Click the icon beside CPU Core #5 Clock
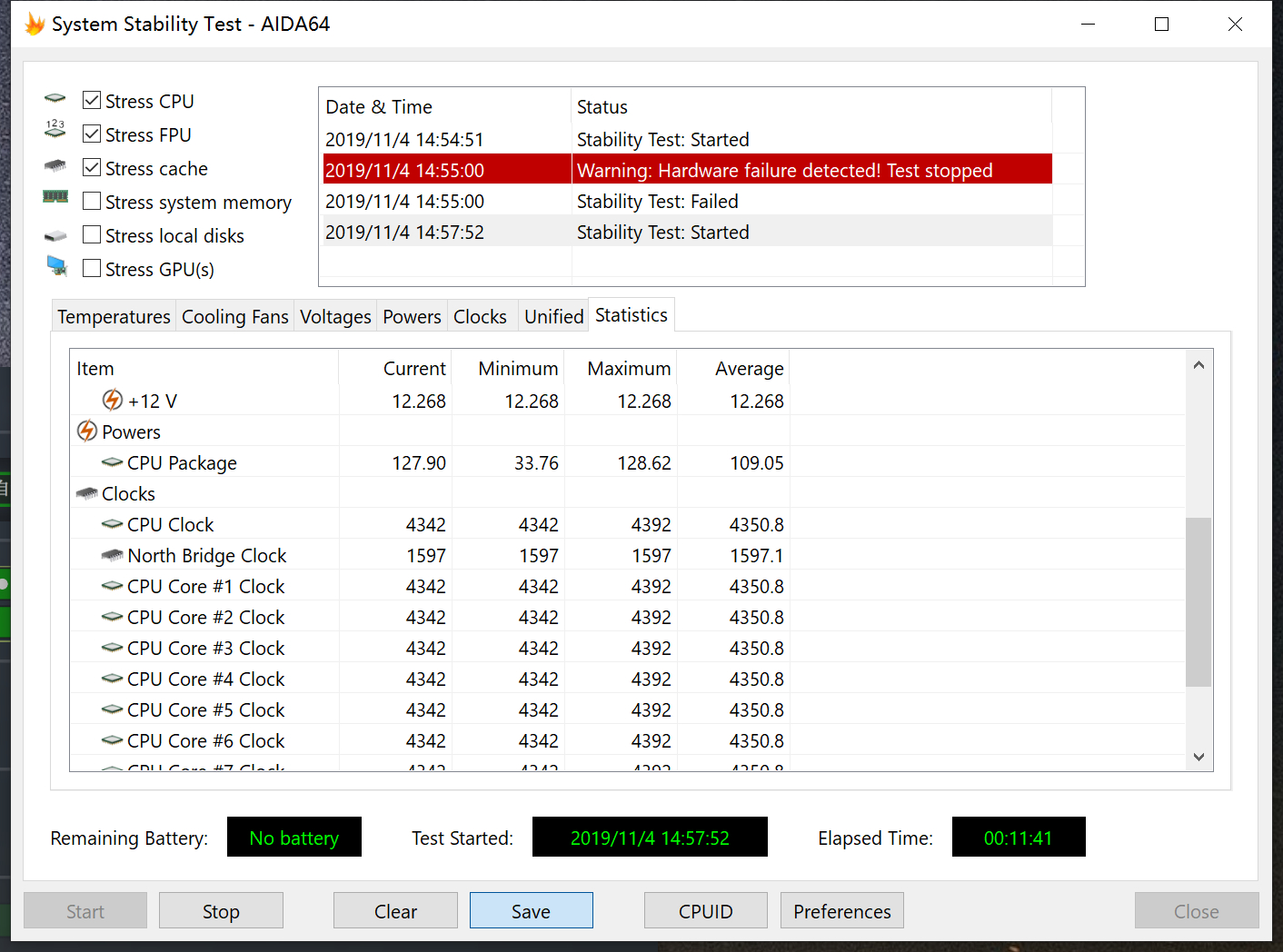The image size is (1283, 952). [x=113, y=709]
